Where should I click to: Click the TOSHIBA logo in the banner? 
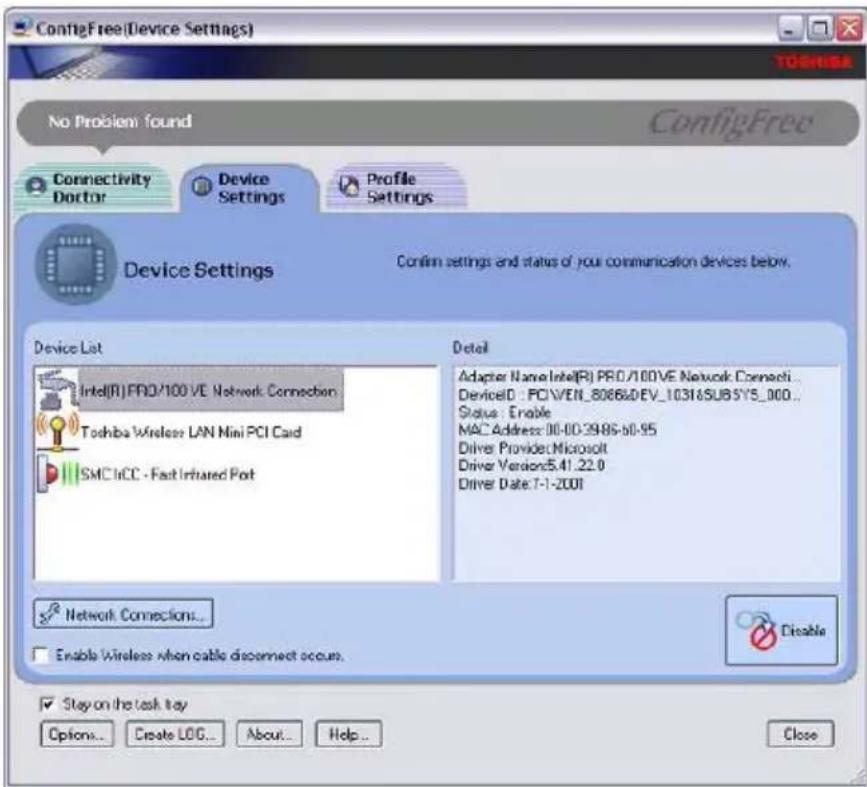[813, 61]
